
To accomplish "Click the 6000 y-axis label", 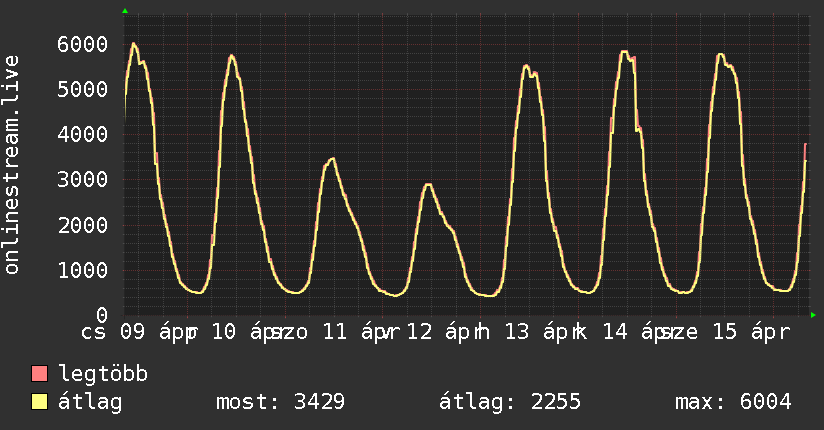I will click(83, 44).
